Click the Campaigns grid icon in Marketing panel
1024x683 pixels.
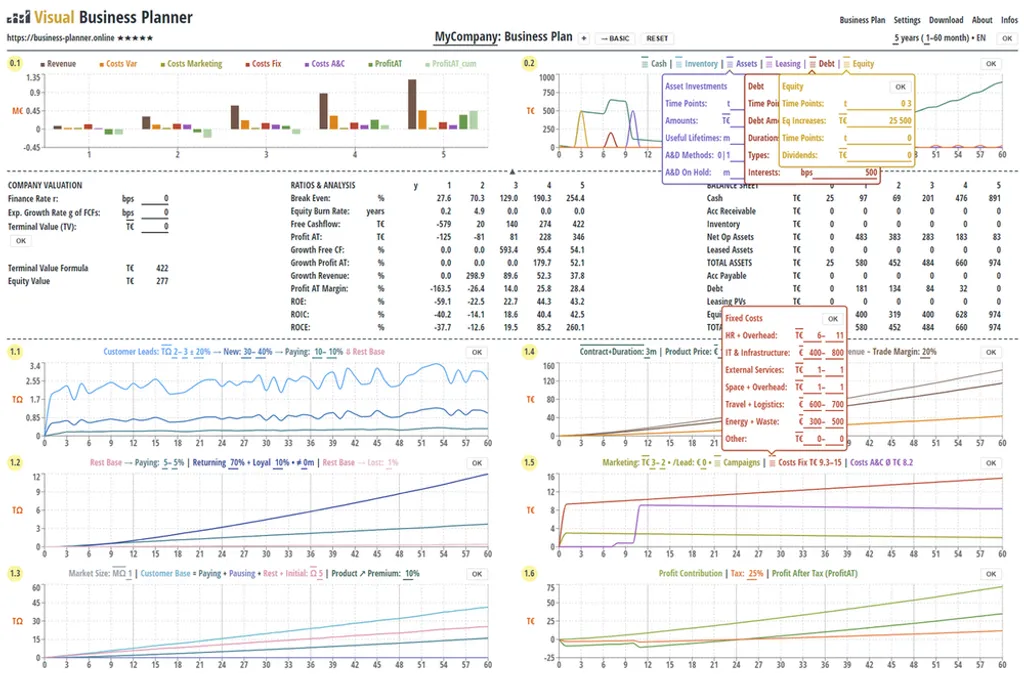(716, 463)
